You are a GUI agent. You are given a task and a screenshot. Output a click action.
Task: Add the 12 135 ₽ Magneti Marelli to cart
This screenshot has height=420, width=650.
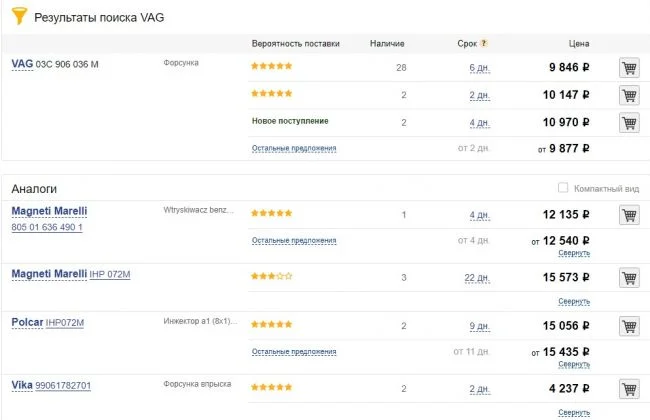629,215
